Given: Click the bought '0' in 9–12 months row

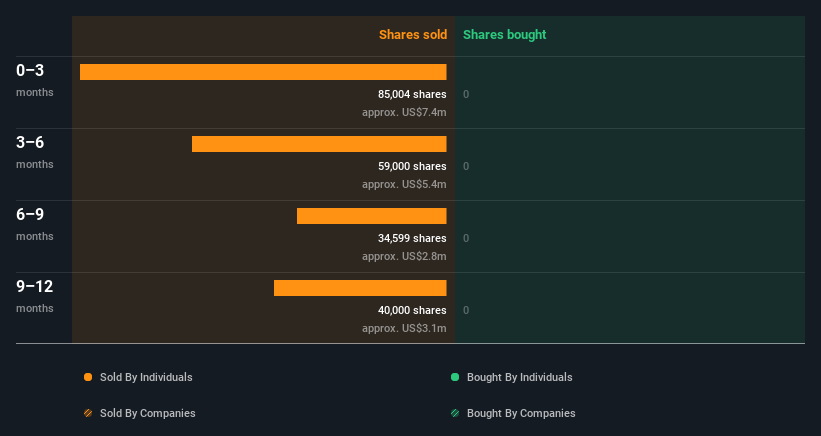Looking at the screenshot, I should tap(466, 310).
